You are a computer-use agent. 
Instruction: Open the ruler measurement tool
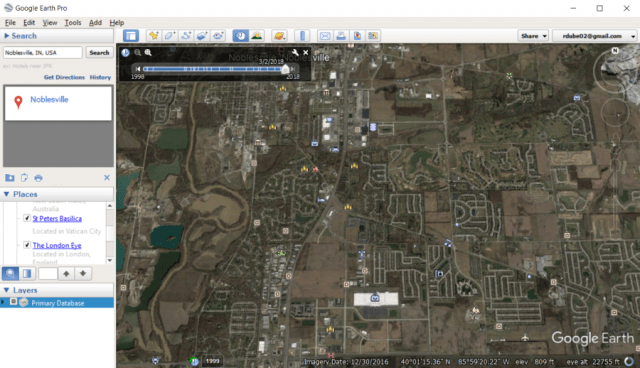(x=302, y=36)
